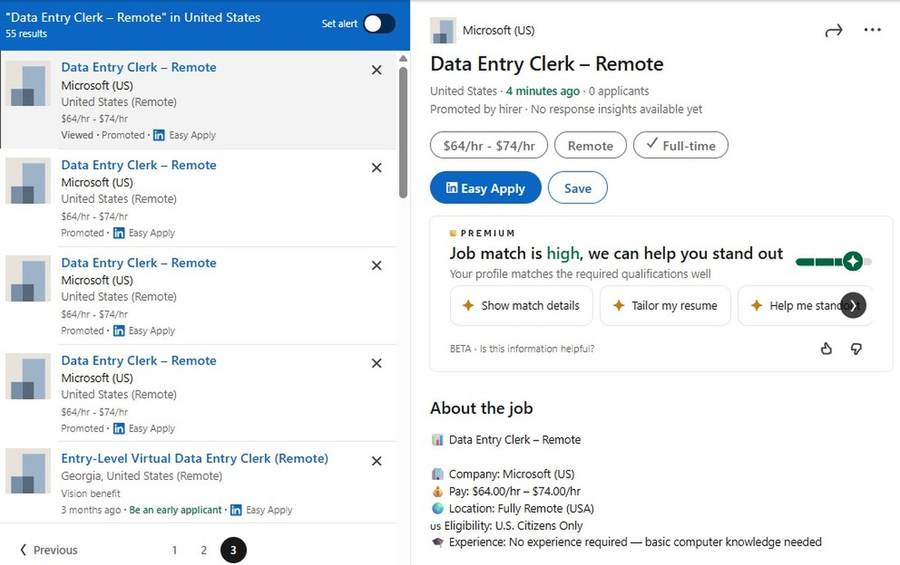Toggle the Set alert switch

[379, 24]
